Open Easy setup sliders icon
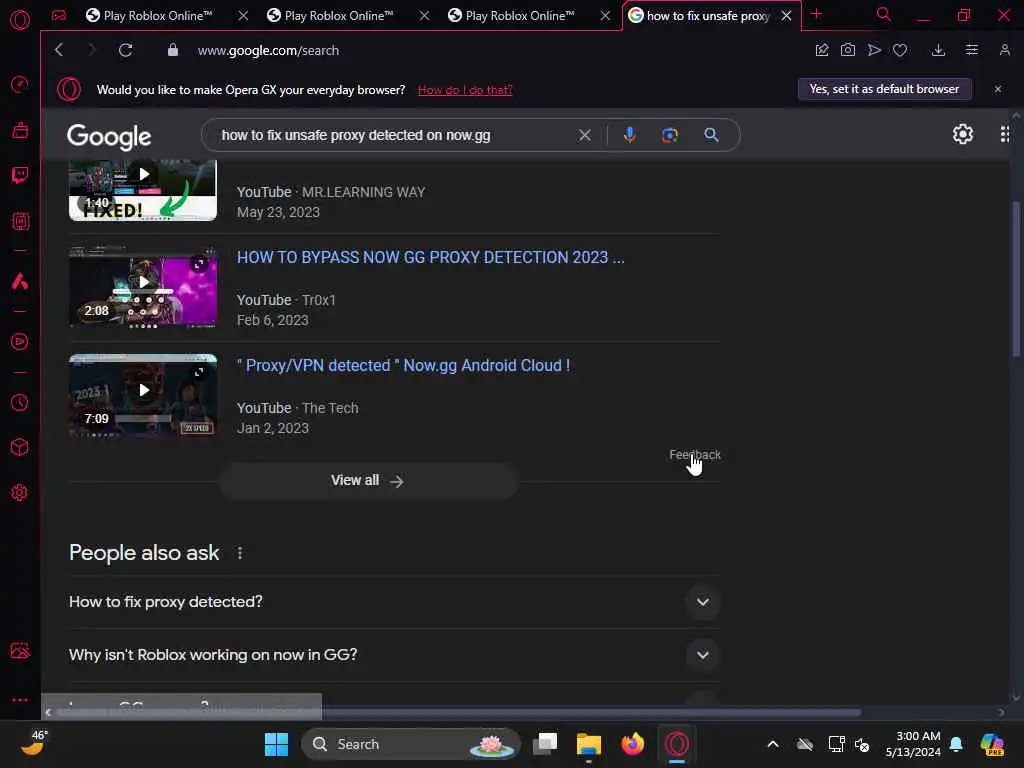1024x768 pixels. (972, 50)
